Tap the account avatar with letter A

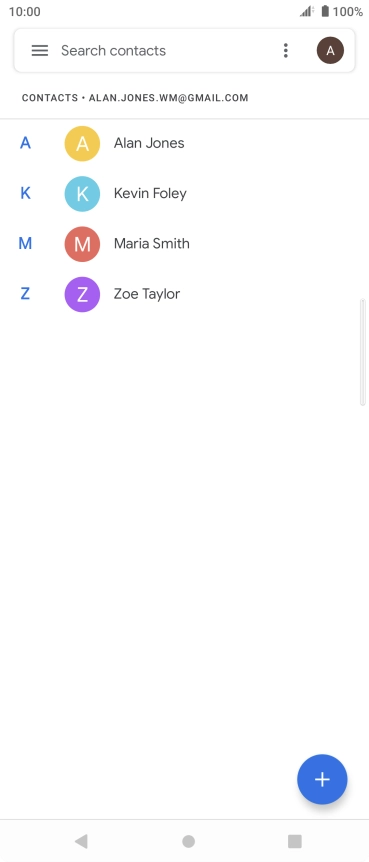(x=331, y=51)
